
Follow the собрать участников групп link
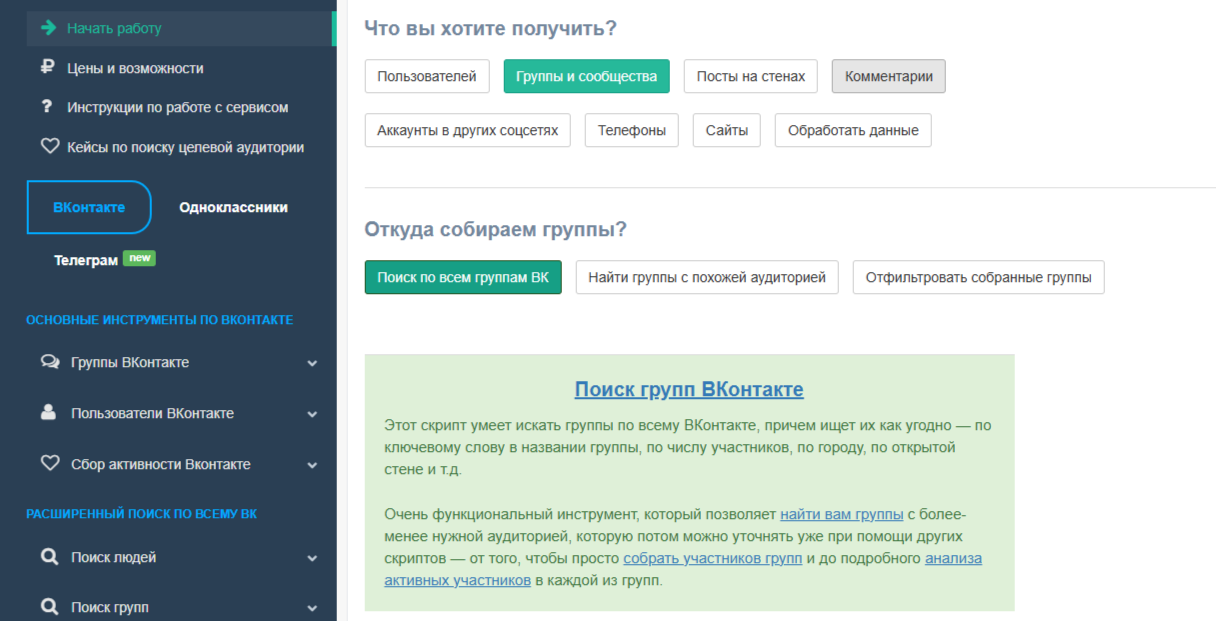point(712,558)
